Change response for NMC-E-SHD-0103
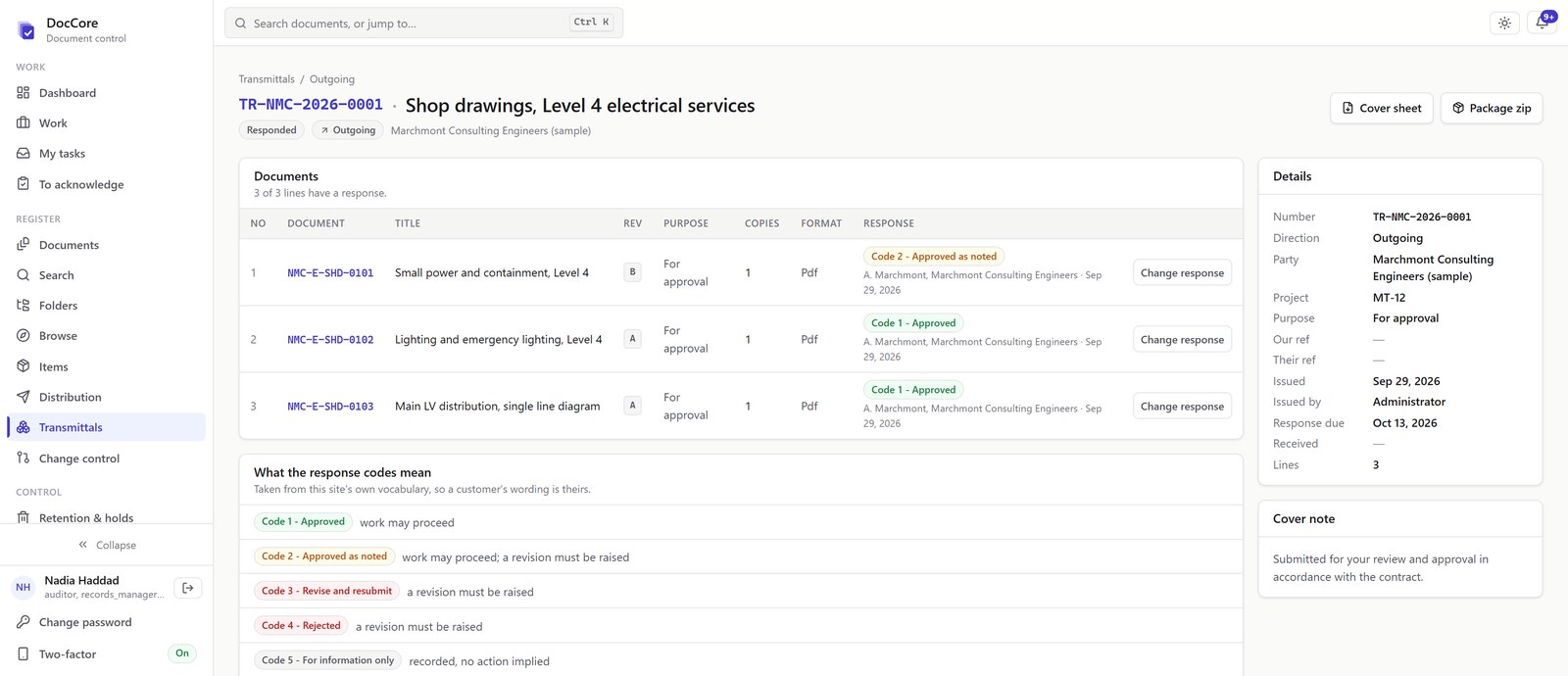Viewport: 1568px width, 676px height. click(x=1182, y=406)
